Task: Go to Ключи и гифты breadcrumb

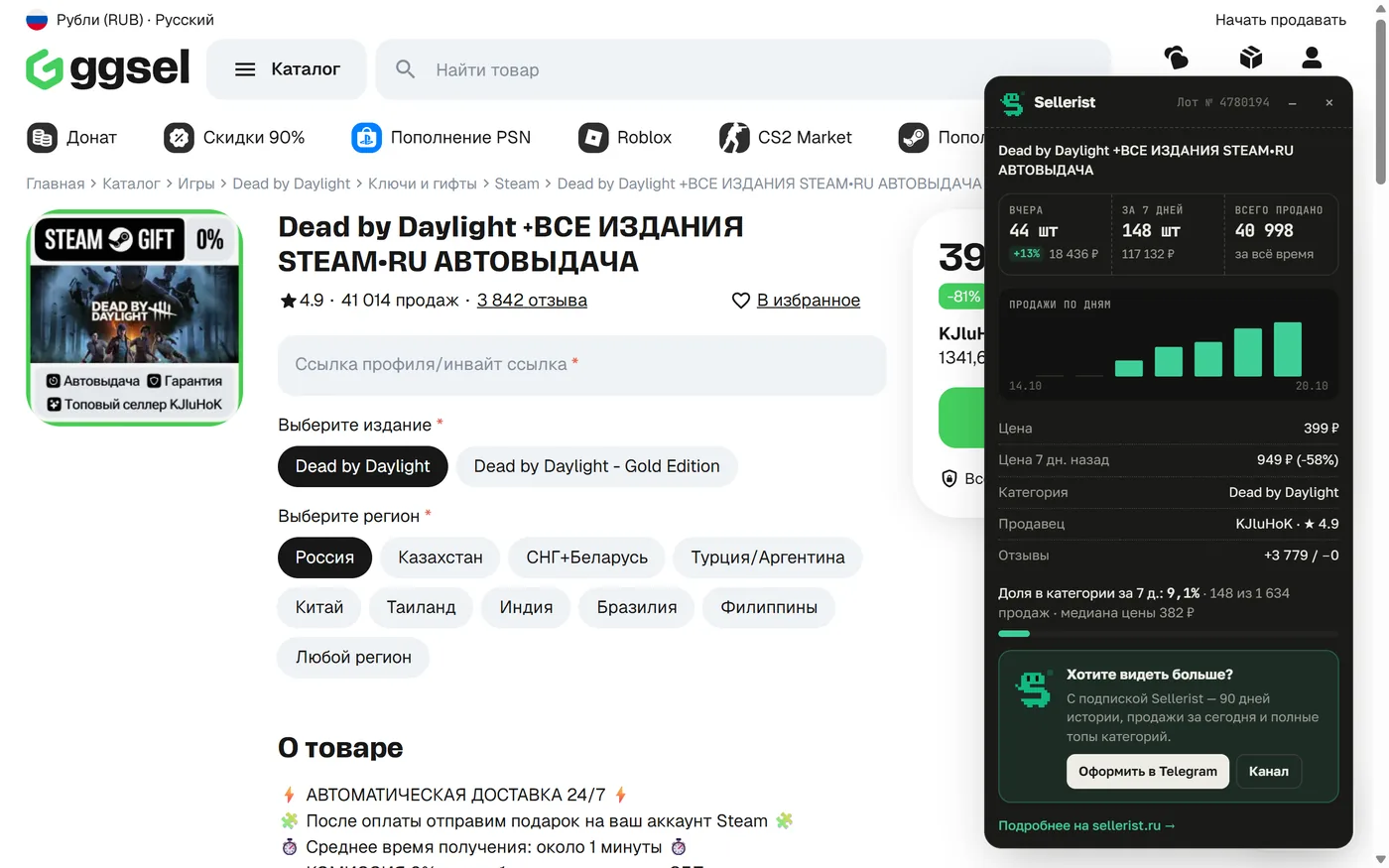Action: pyautogui.click(x=423, y=184)
